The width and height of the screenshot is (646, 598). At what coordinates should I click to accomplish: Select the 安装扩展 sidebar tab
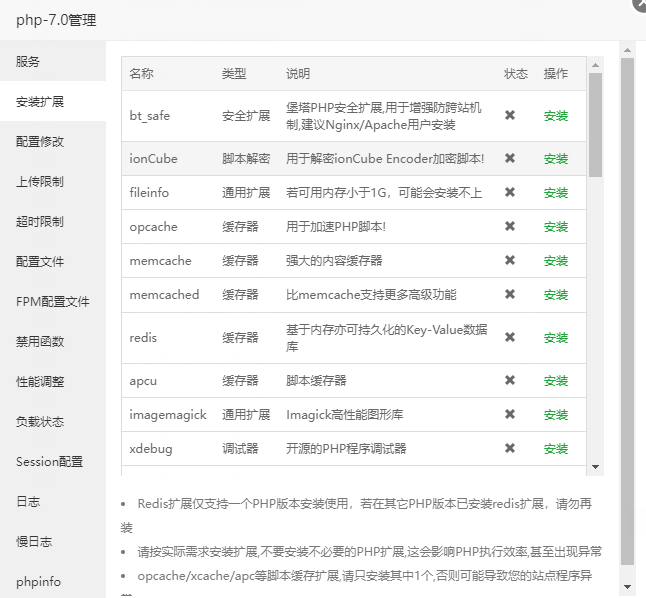click(53, 101)
